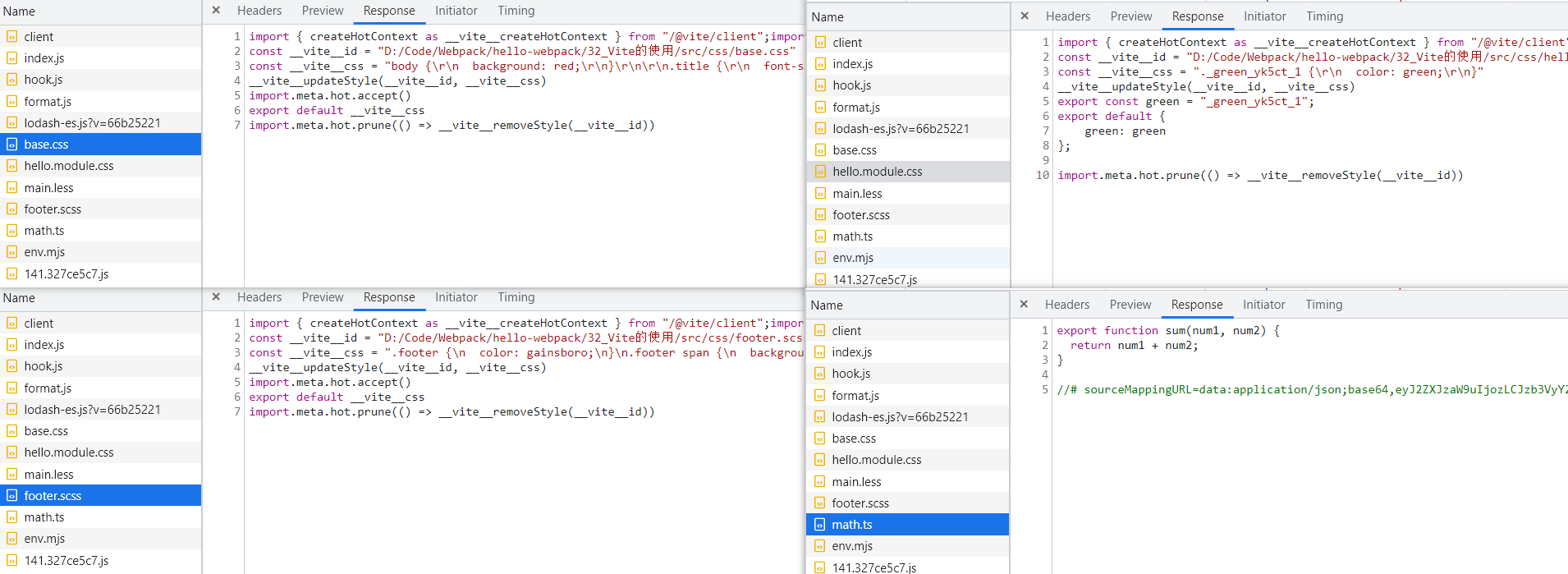Select footer.scss in bottom-right list

[x=908, y=503]
